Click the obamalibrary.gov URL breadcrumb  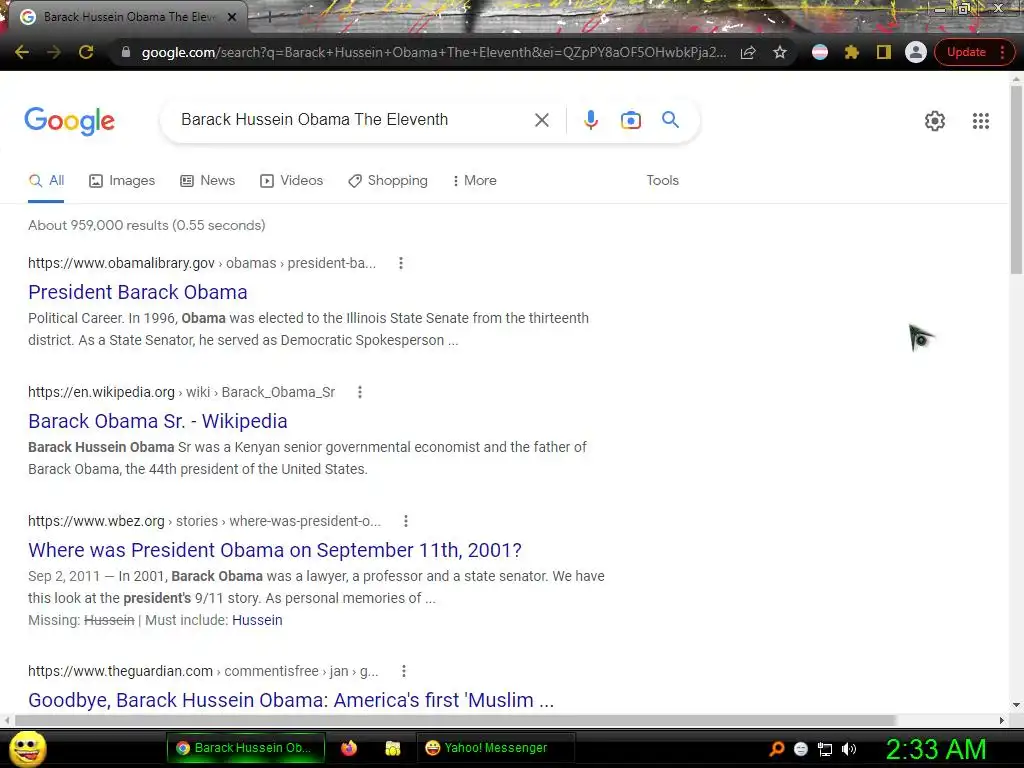[x=202, y=263]
